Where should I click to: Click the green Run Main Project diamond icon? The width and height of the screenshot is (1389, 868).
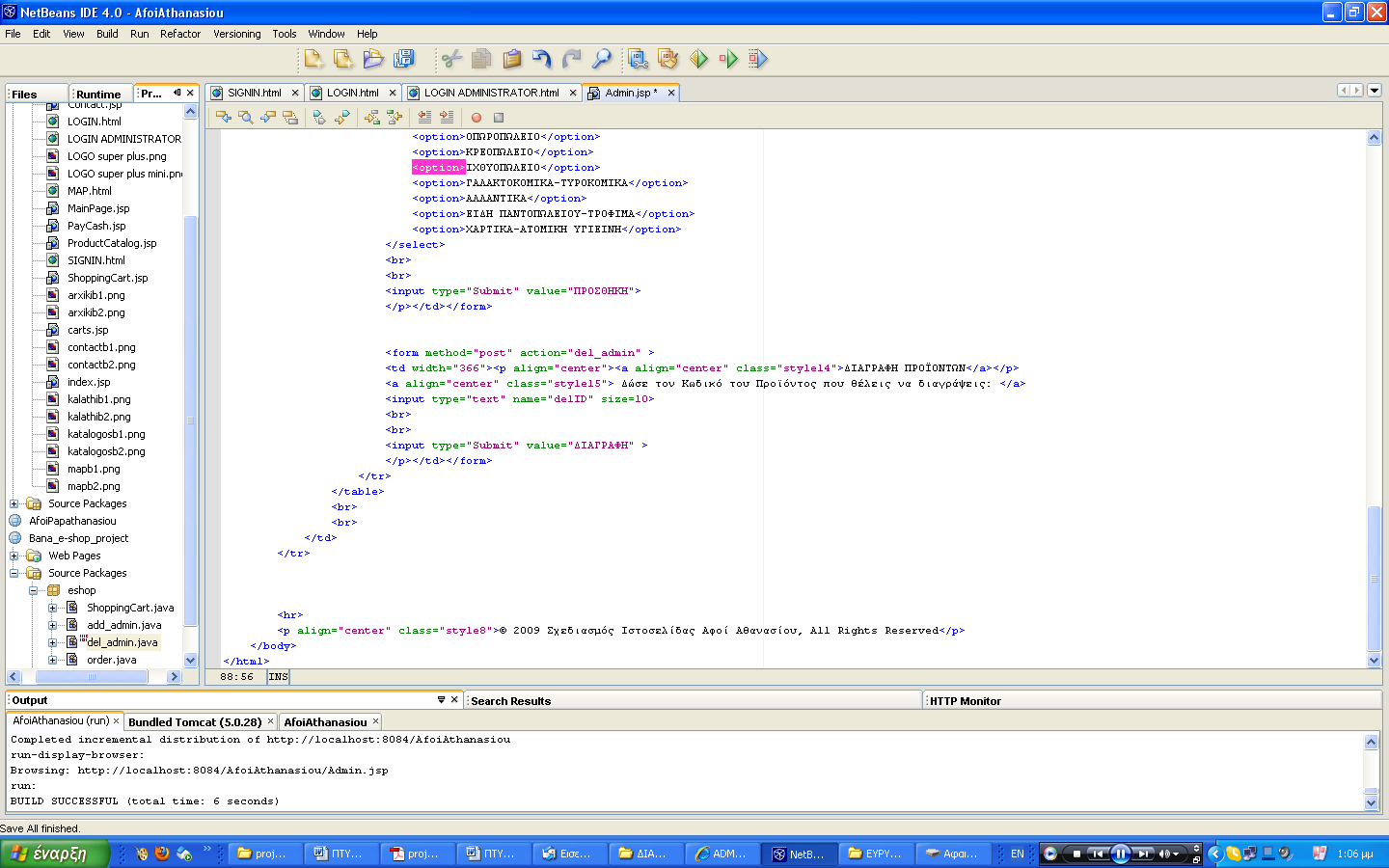698,59
